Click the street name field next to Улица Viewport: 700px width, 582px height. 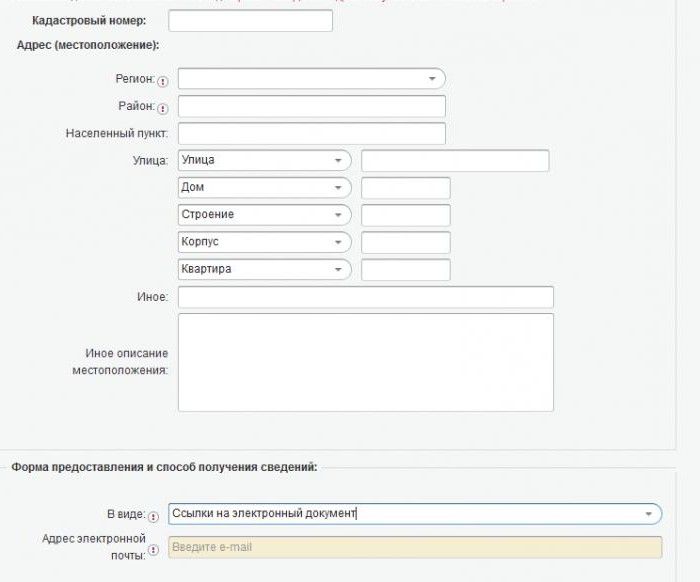click(x=455, y=161)
